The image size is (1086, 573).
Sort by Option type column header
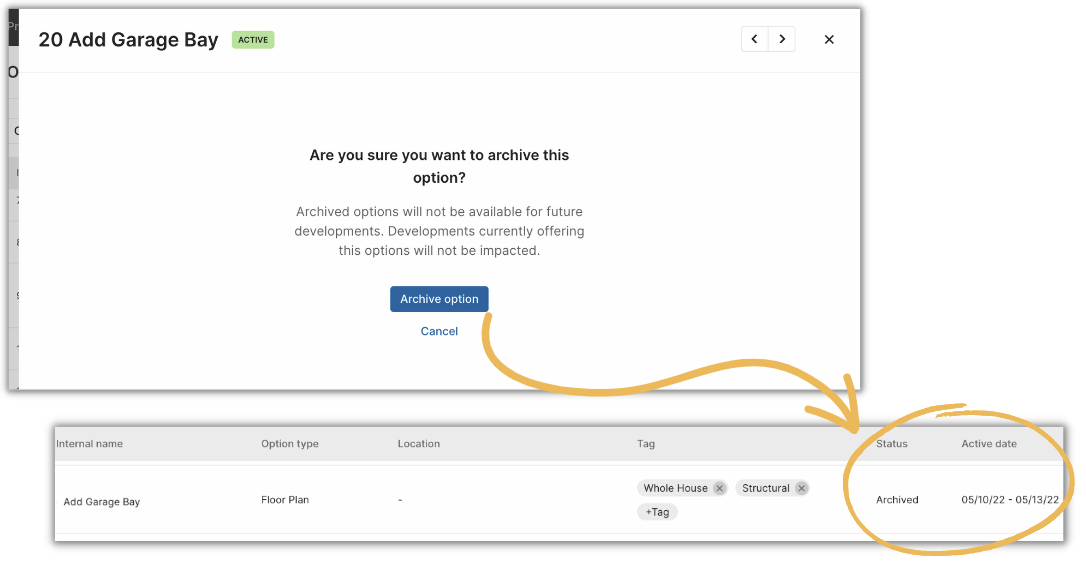tap(290, 443)
